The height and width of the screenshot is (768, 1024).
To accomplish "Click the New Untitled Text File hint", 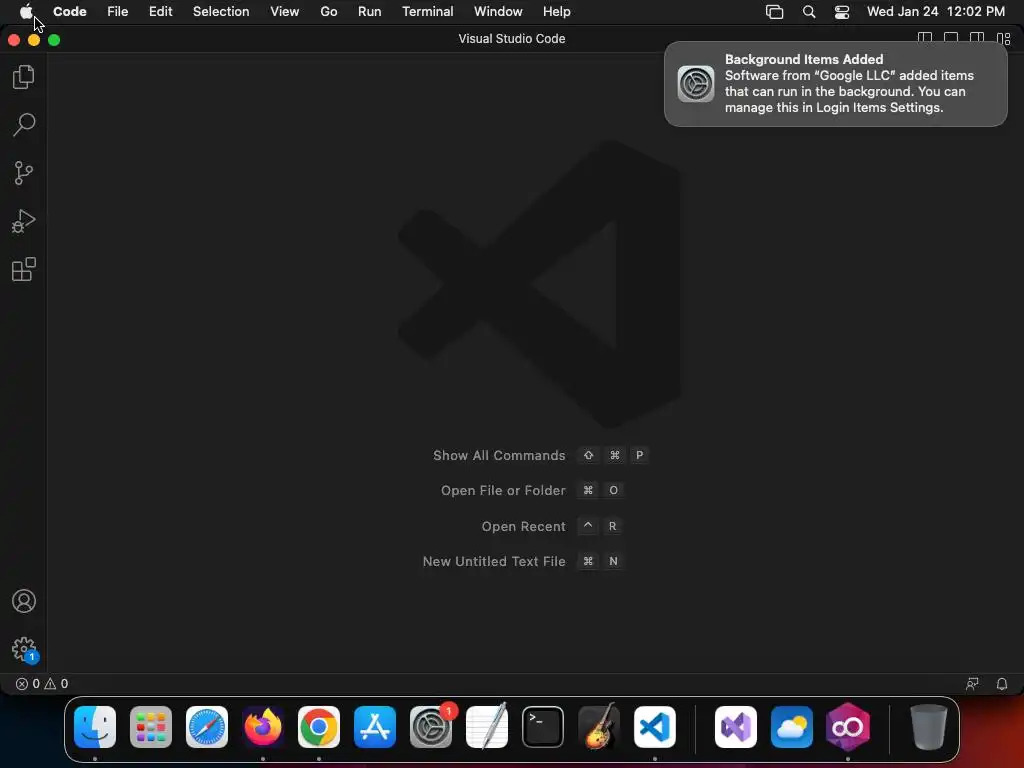I will point(523,562).
